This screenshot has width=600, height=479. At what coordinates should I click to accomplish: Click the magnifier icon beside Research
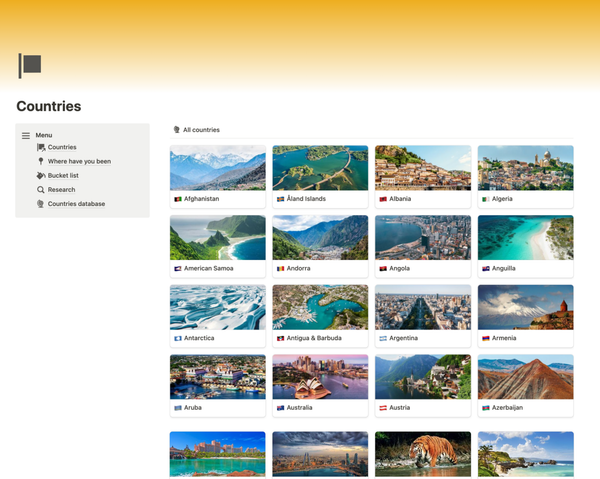coord(41,189)
